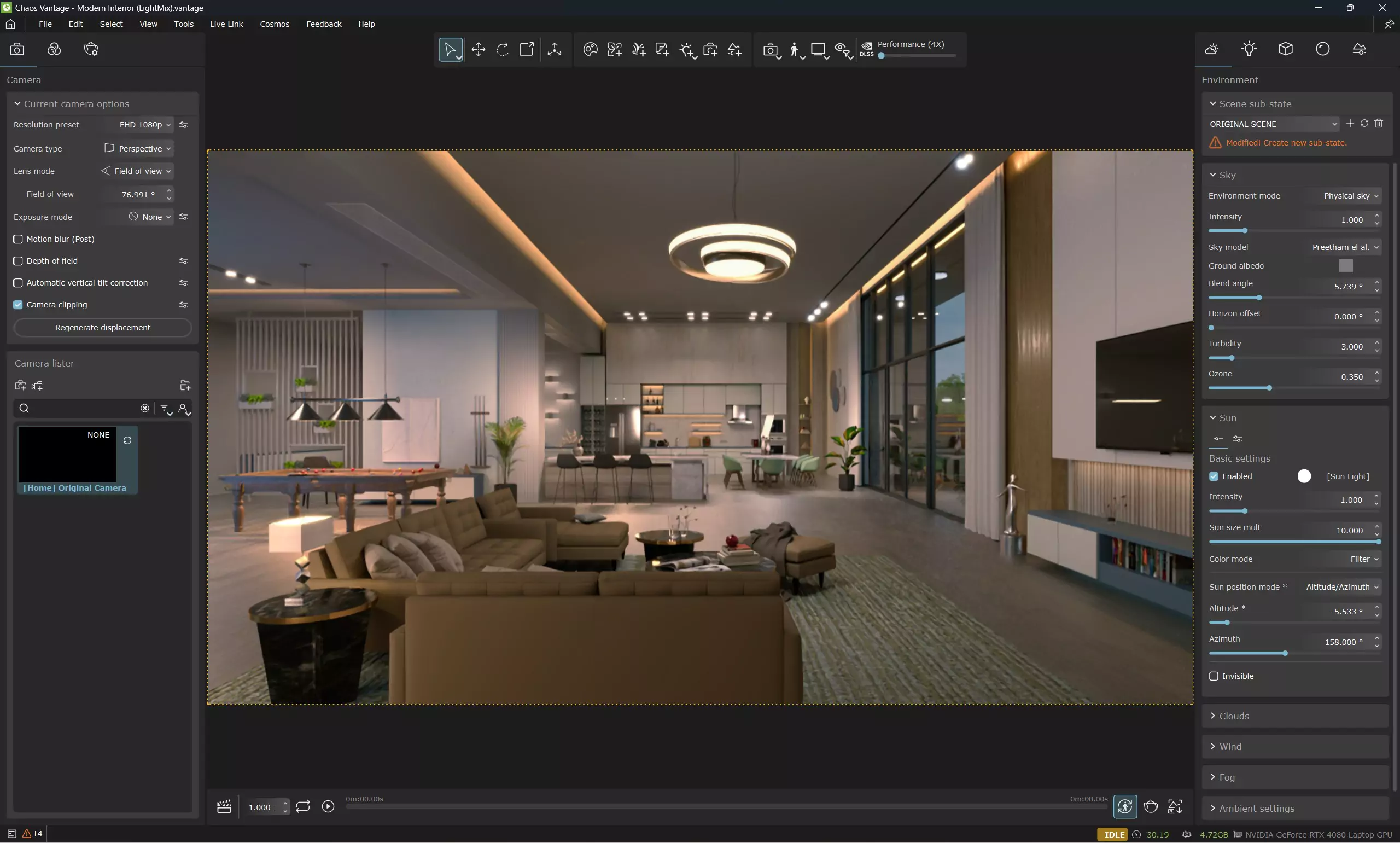Toggle timeline loop playback icon
The image size is (1400, 843).
[x=302, y=807]
